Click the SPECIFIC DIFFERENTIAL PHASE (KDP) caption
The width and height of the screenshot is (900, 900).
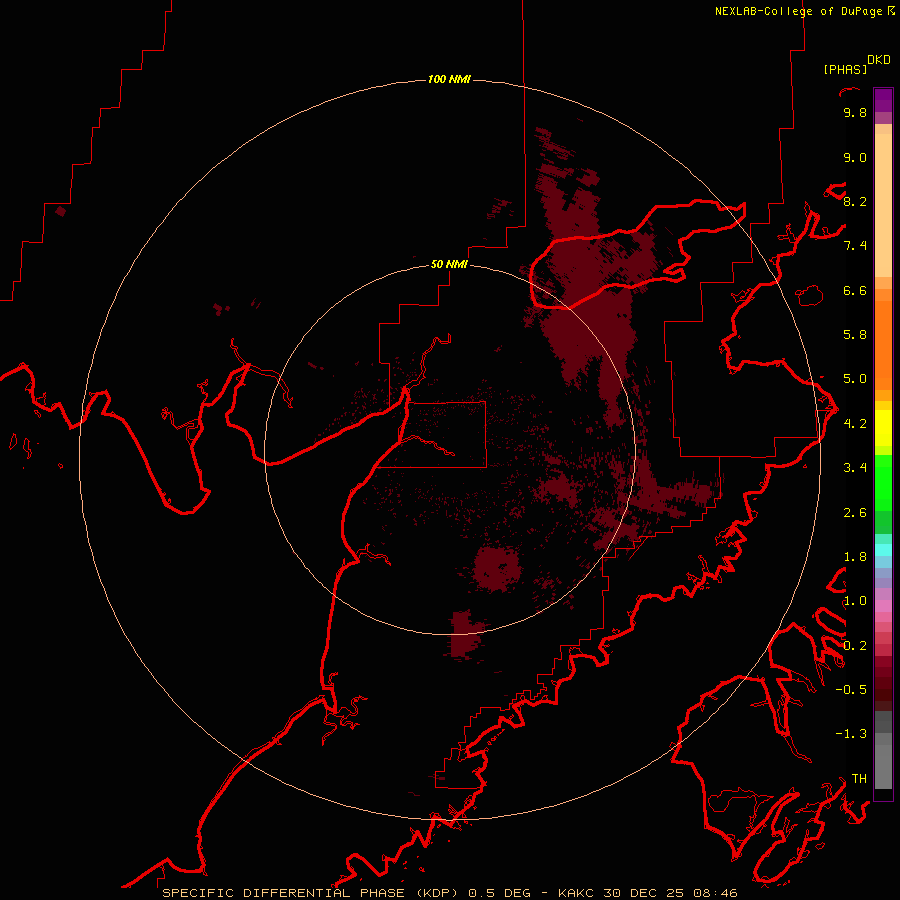(310, 893)
